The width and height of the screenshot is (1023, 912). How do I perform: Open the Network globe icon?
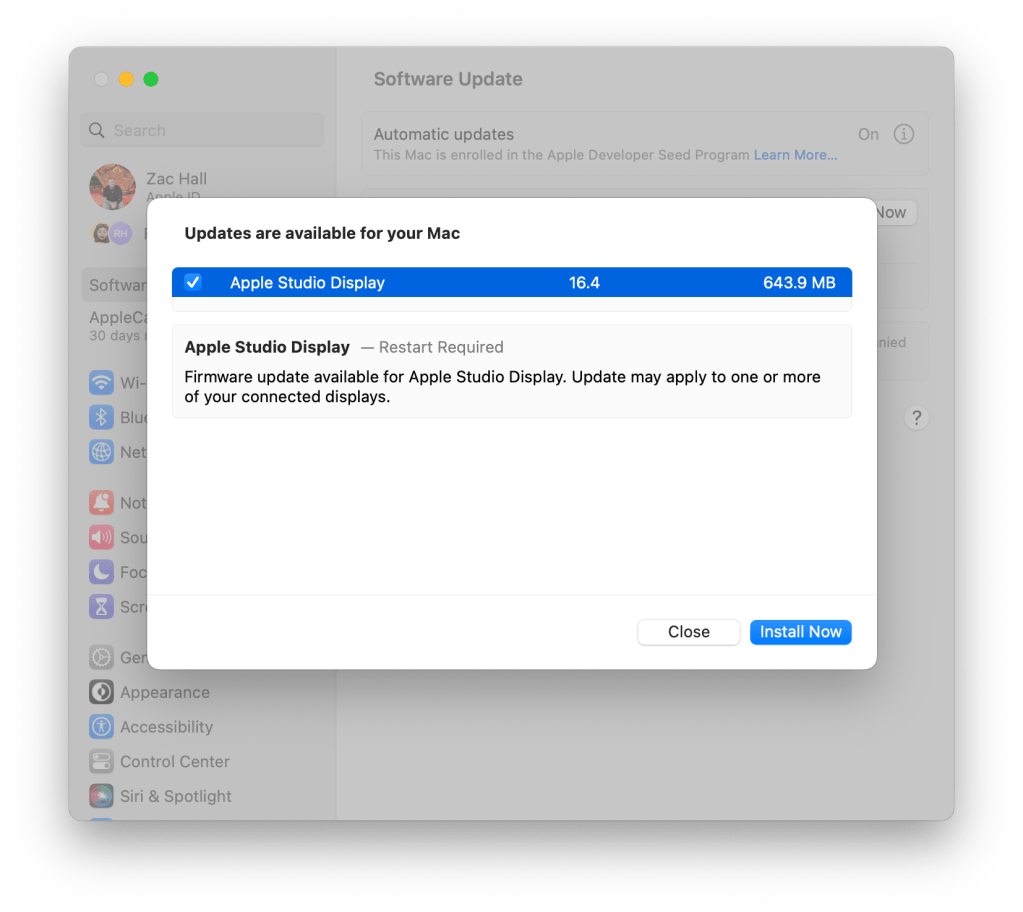[x=101, y=452]
